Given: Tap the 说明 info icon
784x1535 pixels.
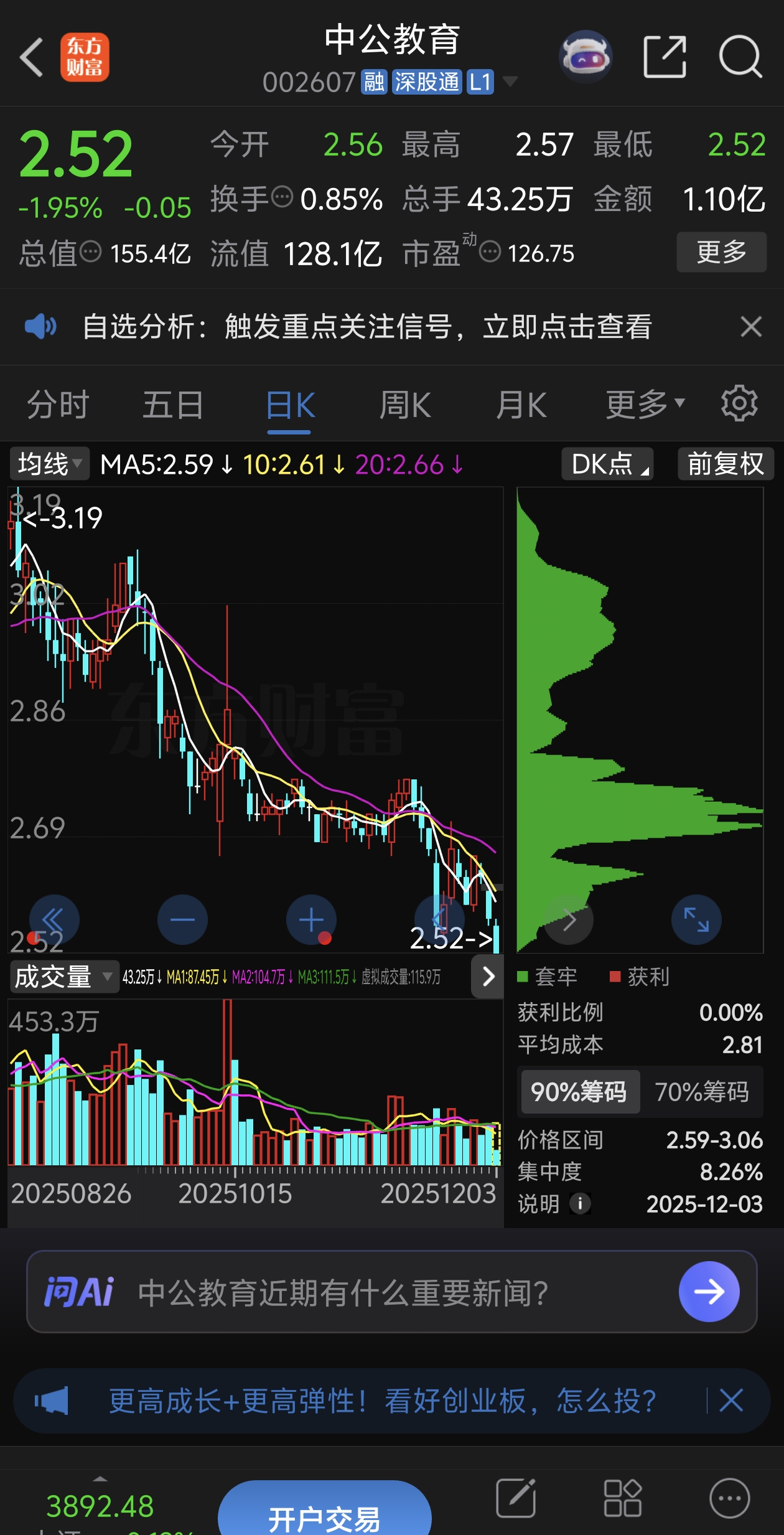Looking at the screenshot, I should (580, 1203).
